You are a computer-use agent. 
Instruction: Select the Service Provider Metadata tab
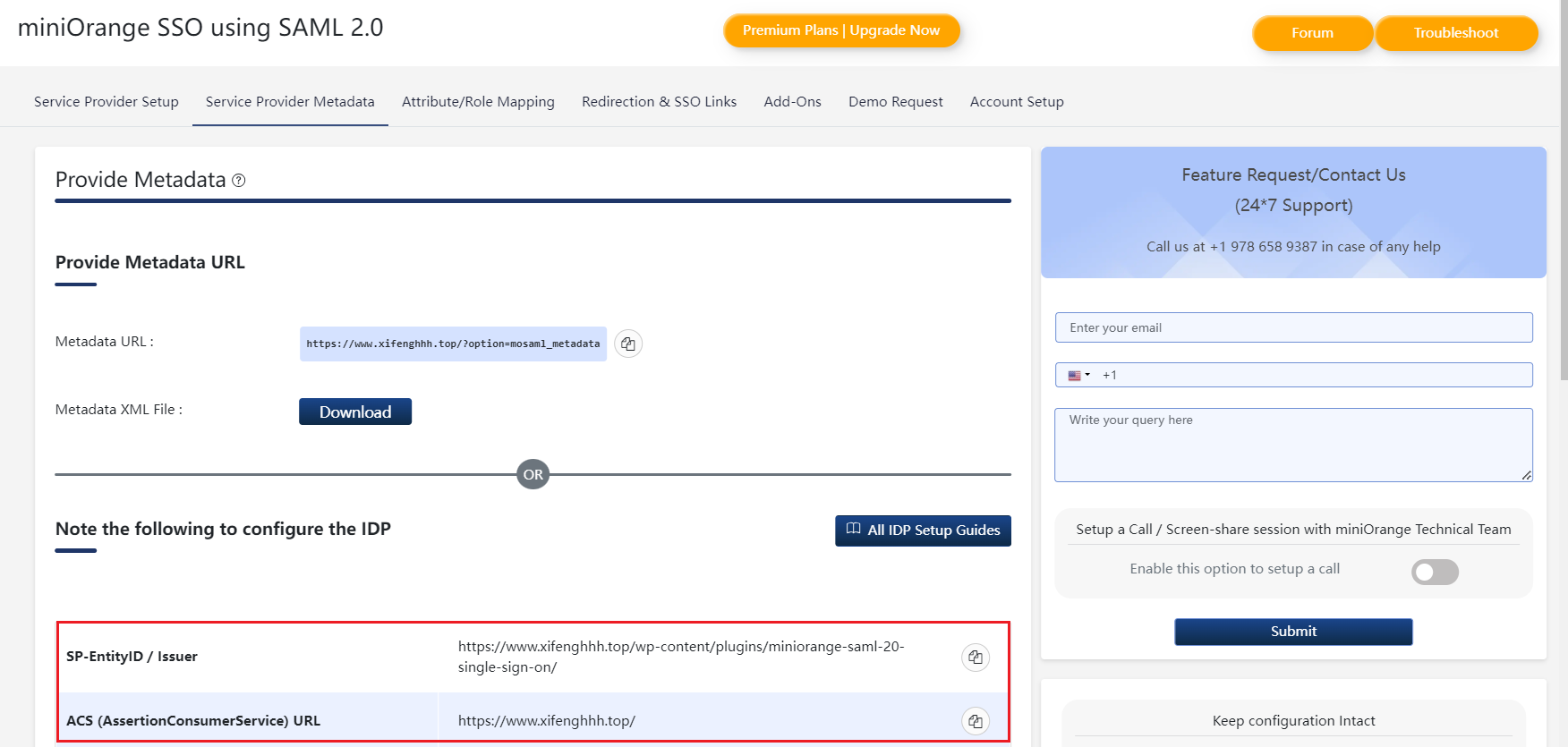pos(290,102)
